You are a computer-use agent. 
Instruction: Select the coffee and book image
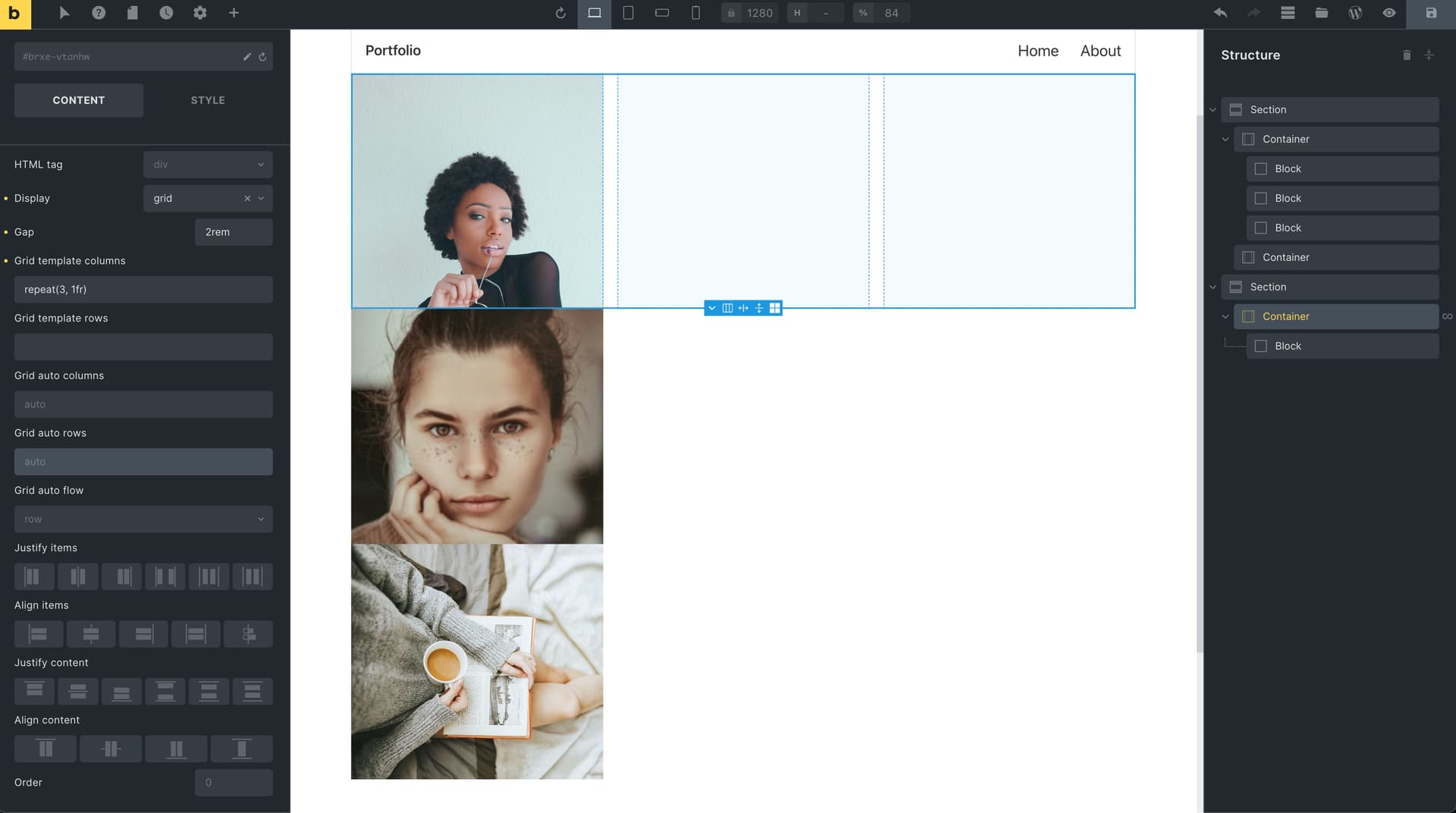(477, 661)
